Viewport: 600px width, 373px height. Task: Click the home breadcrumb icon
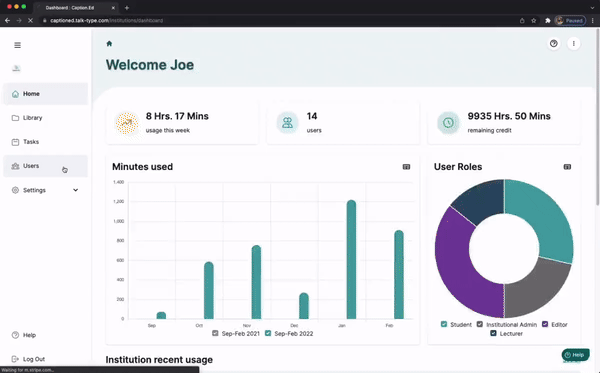coord(109,44)
